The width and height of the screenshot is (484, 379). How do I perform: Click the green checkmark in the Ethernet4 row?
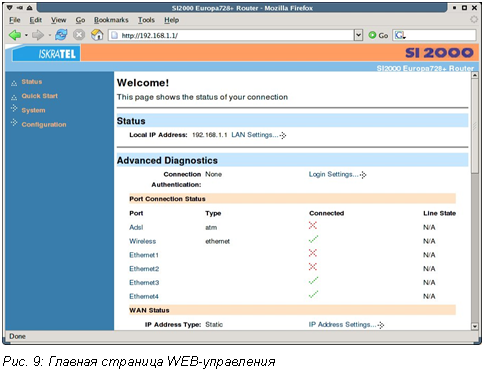pyautogui.click(x=313, y=294)
